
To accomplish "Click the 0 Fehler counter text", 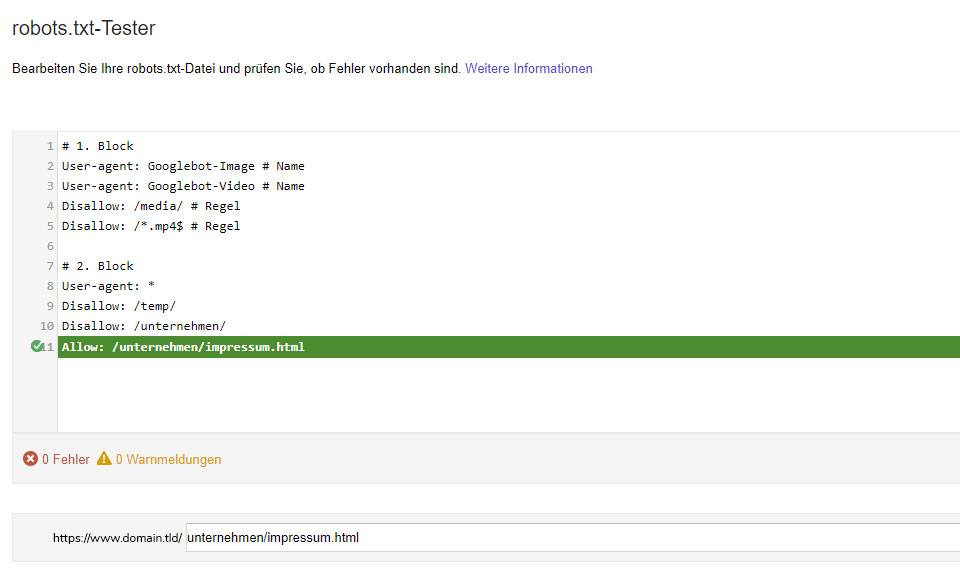I will click(x=66, y=459).
